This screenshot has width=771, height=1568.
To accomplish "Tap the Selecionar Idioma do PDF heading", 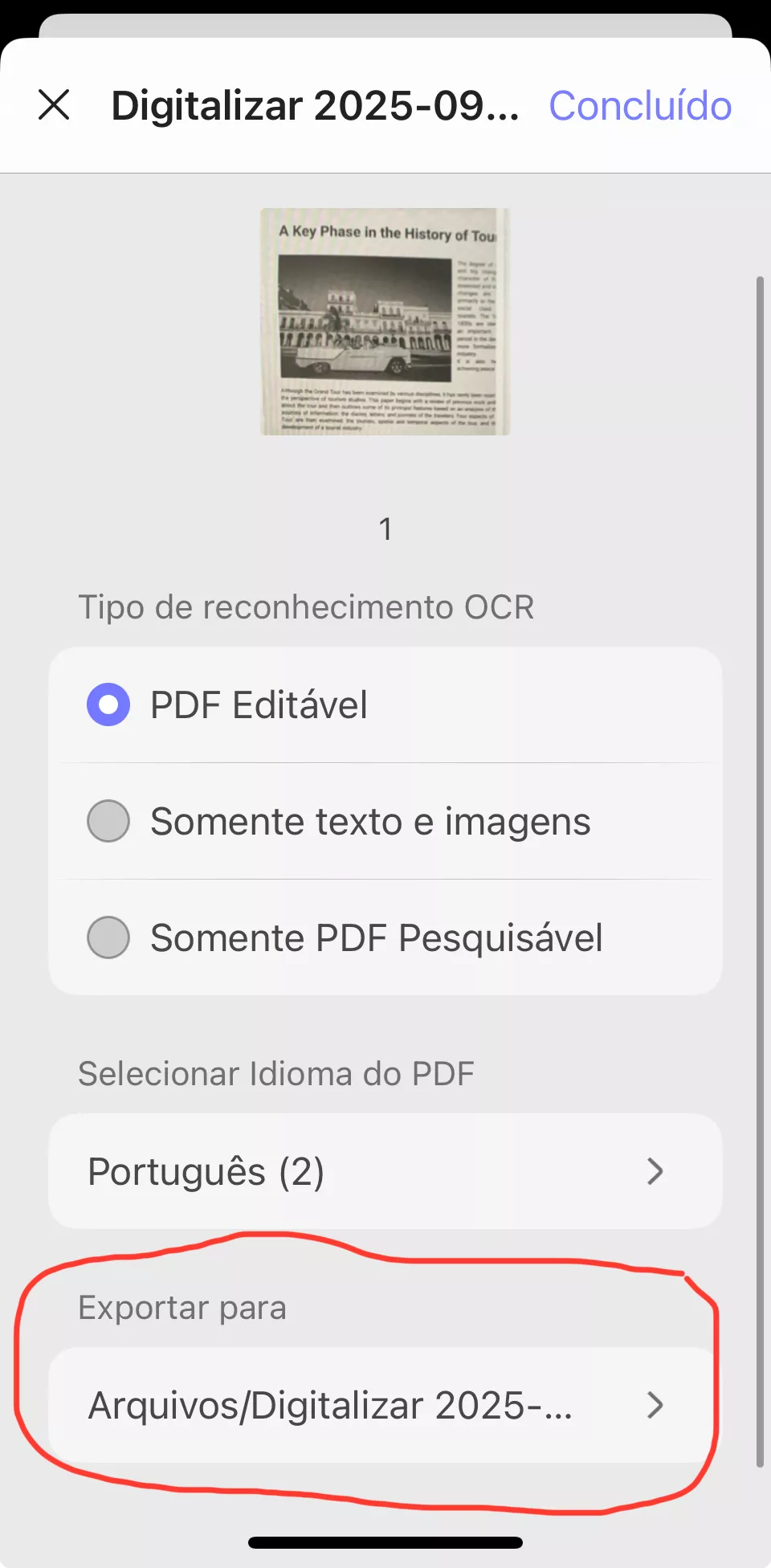I will pos(275,1074).
